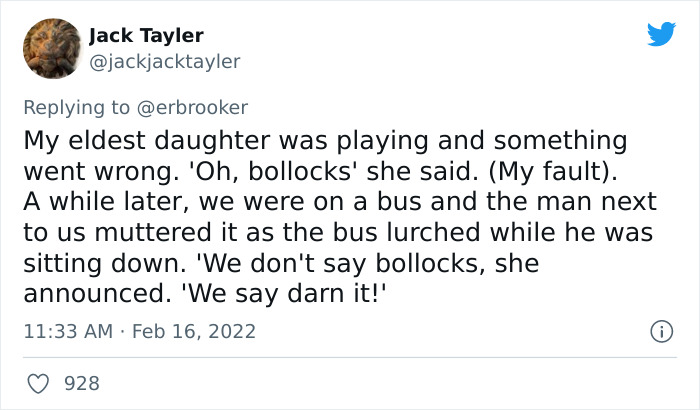
Task: Like the tweet with the heart icon
Action: (x=40, y=383)
